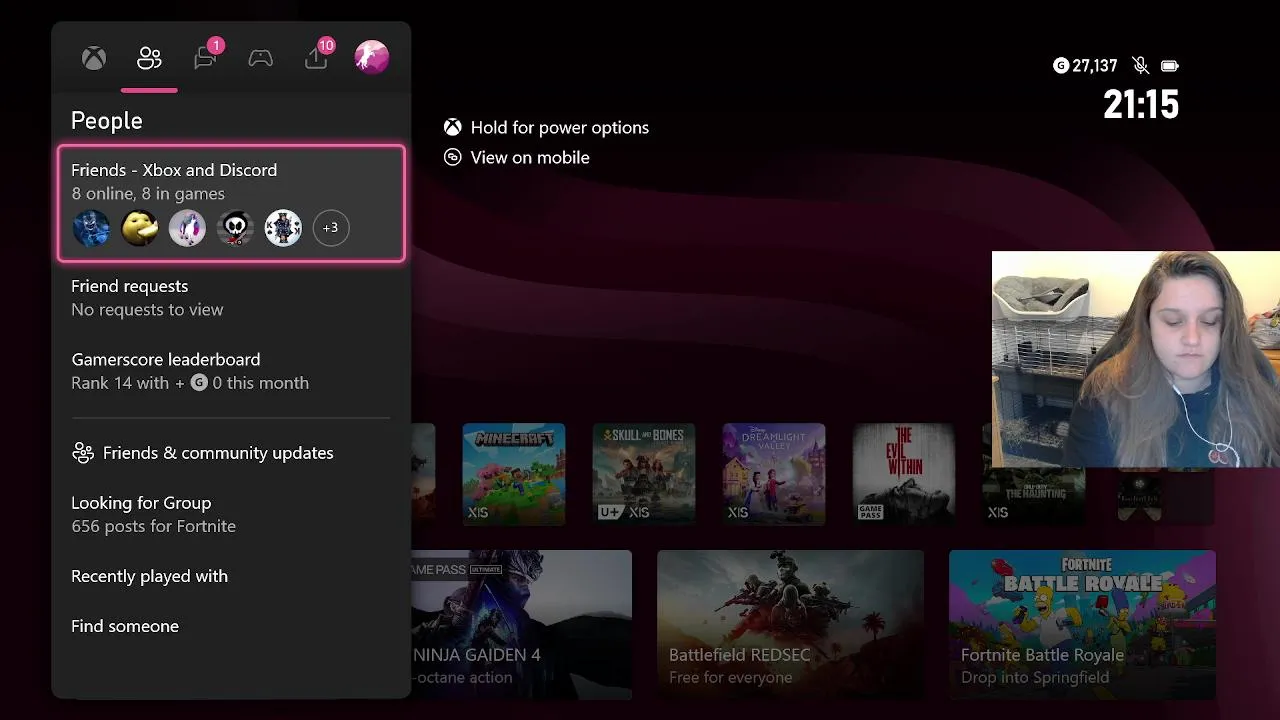The width and height of the screenshot is (1280, 720).
Task: Click 'No requests to view' text
Action: [147, 310]
